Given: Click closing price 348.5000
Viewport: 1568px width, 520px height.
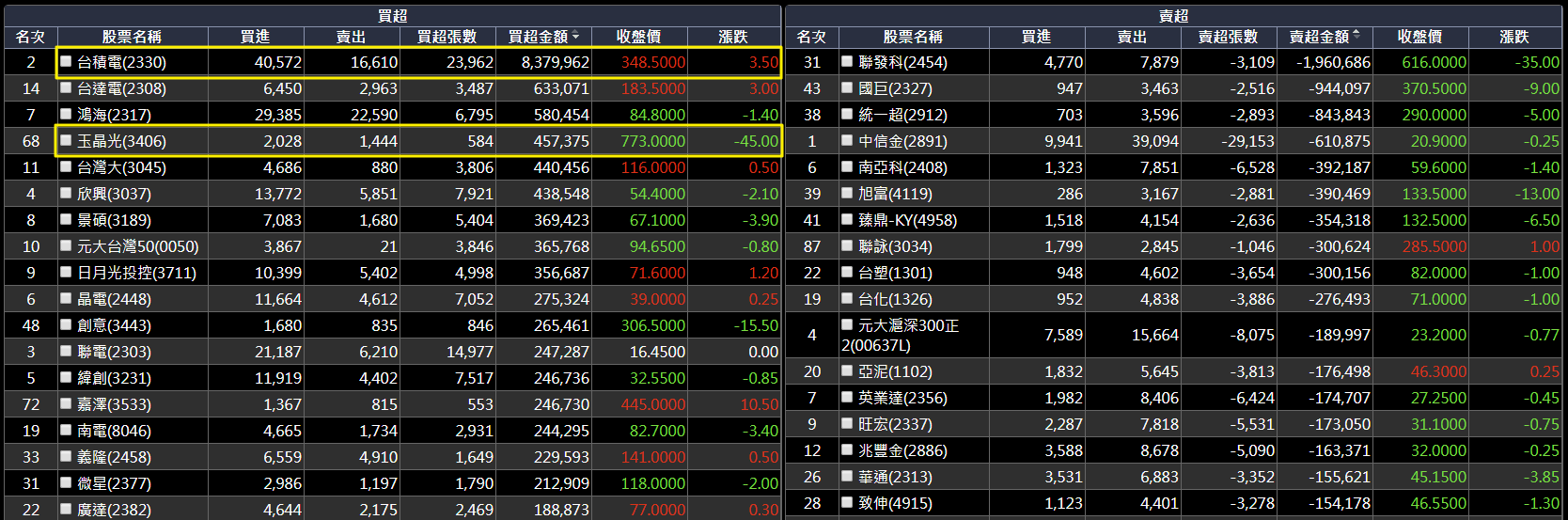Looking at the screenshot, I should pos(653,62).
